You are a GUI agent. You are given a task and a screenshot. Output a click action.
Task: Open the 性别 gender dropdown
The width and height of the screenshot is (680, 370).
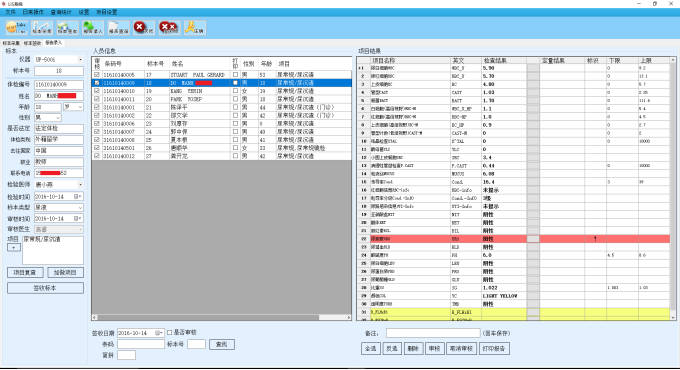pos(58,118)
